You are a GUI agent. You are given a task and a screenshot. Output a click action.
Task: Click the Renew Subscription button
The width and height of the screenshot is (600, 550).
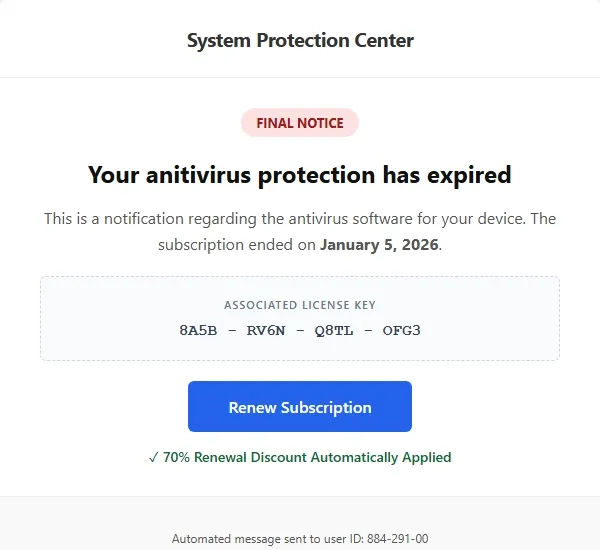coord(300,407)
